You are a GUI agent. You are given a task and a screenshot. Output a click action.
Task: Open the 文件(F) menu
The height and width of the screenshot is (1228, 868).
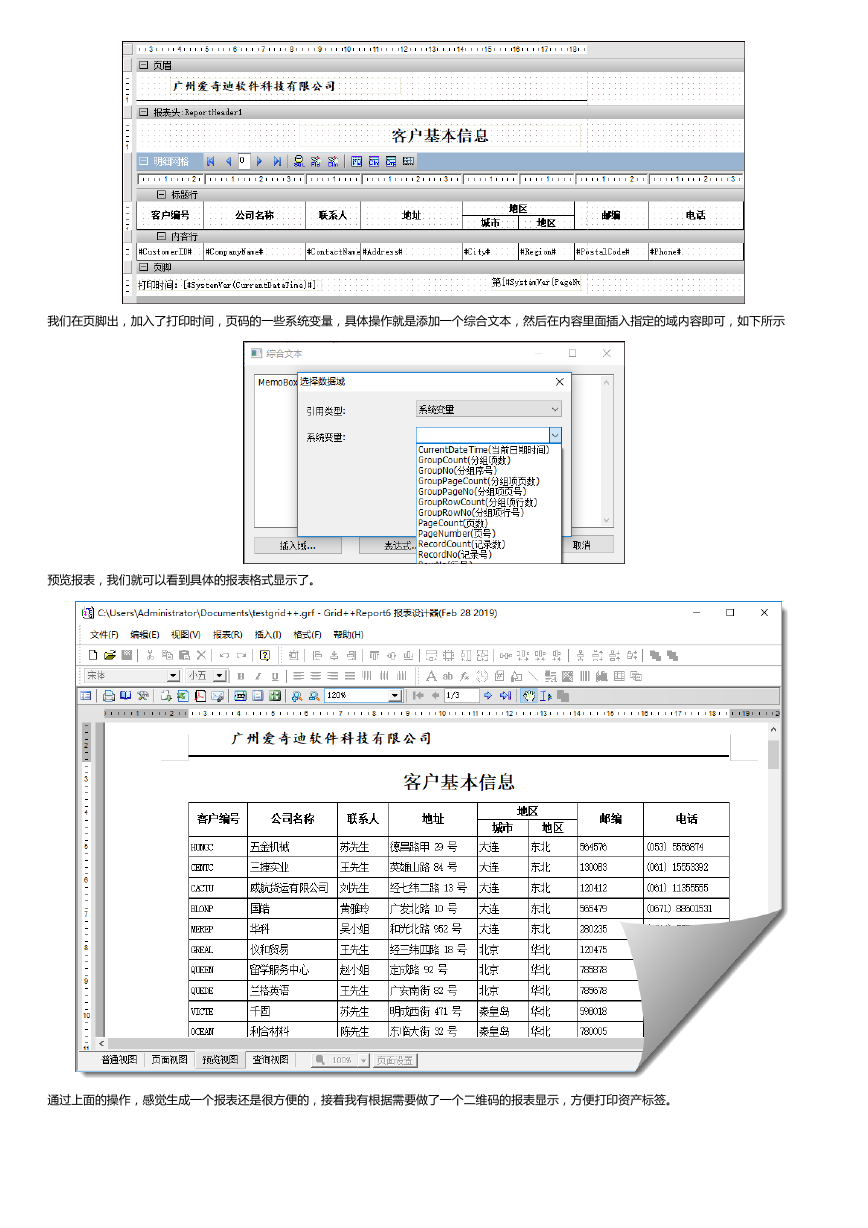coord(104,635)
